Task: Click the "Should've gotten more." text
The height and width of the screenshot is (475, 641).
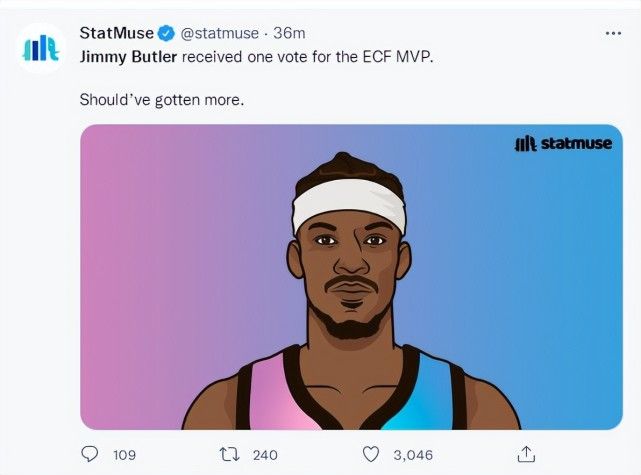Action: (x=162, y=100)
